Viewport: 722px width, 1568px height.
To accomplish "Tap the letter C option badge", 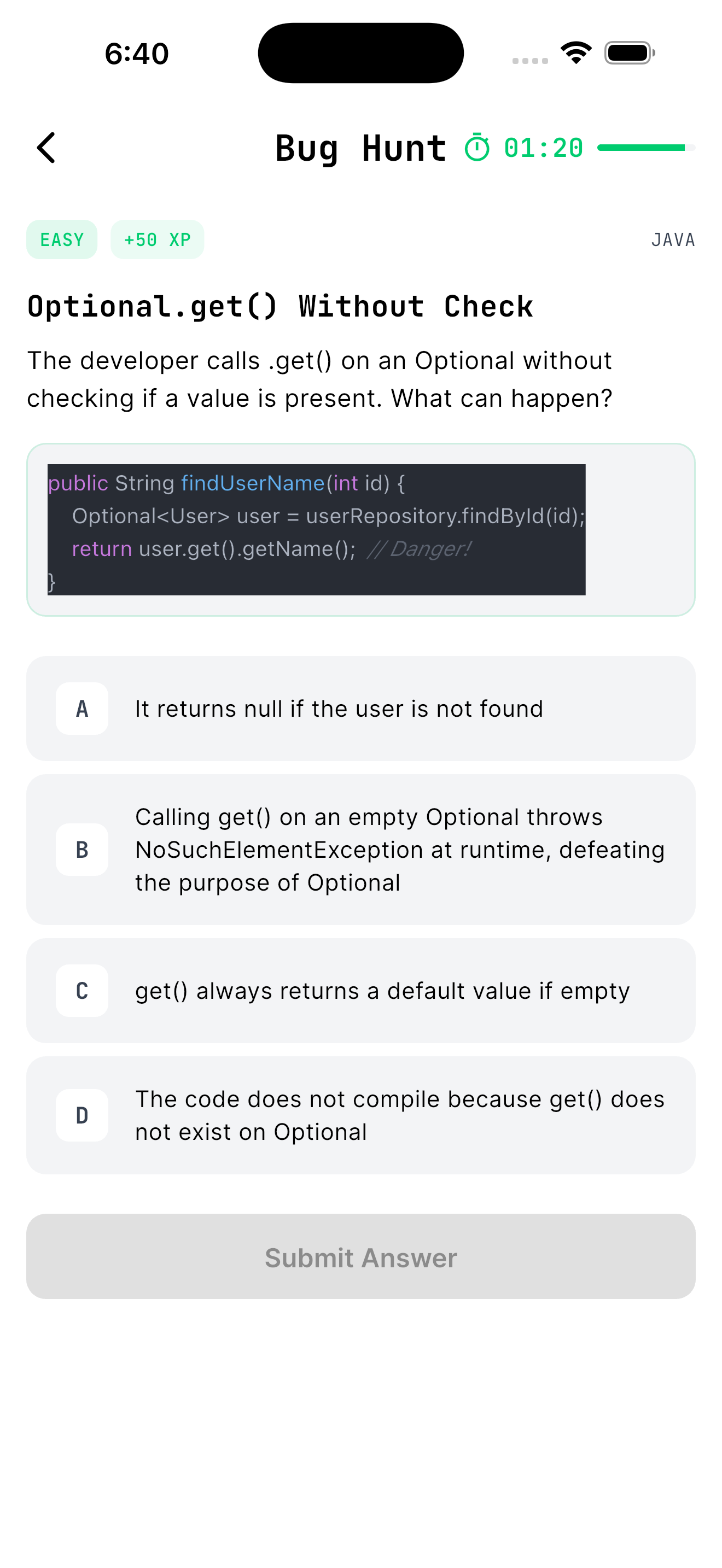I will point(82,991).
